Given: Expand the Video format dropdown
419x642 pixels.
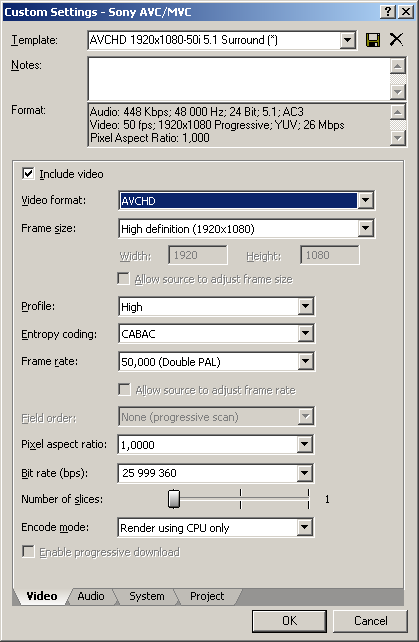Looking at the screenshot, I should click(365, 201).
